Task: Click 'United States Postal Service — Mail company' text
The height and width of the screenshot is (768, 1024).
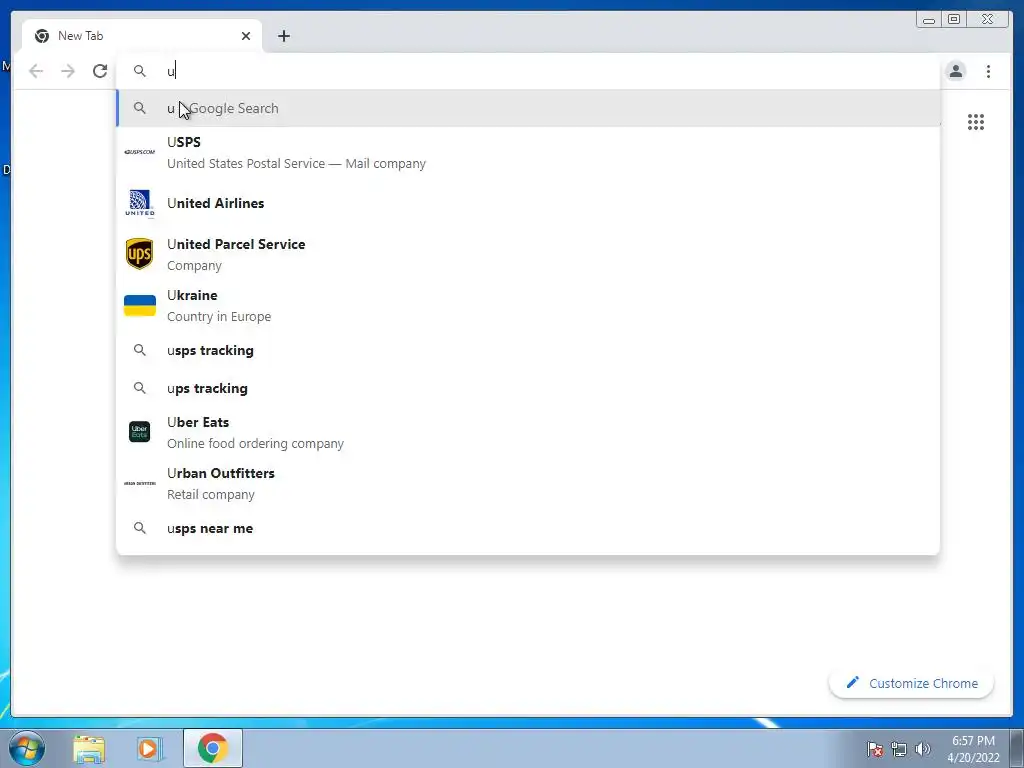Action: tap(296, 164)
